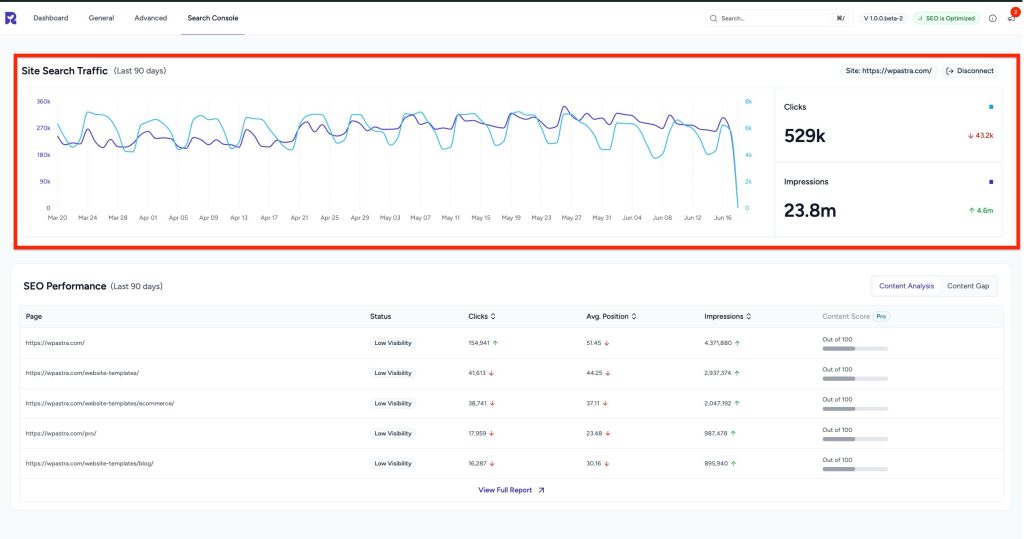Click the Clicks legend color square
Screen dimensions: 1024x539
tap(991, 107)
